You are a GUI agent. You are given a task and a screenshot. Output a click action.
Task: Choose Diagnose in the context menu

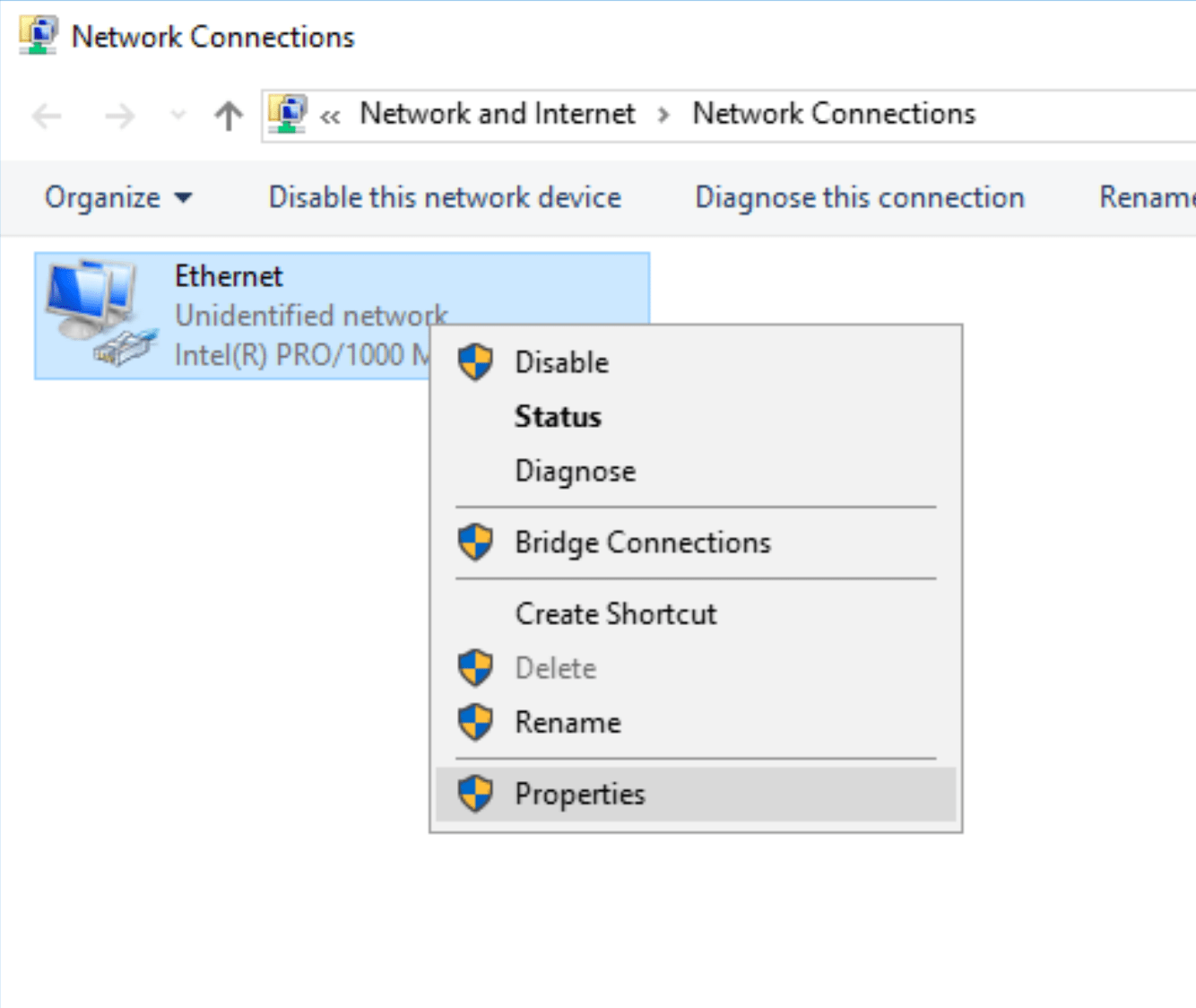(x=575, y=471)
